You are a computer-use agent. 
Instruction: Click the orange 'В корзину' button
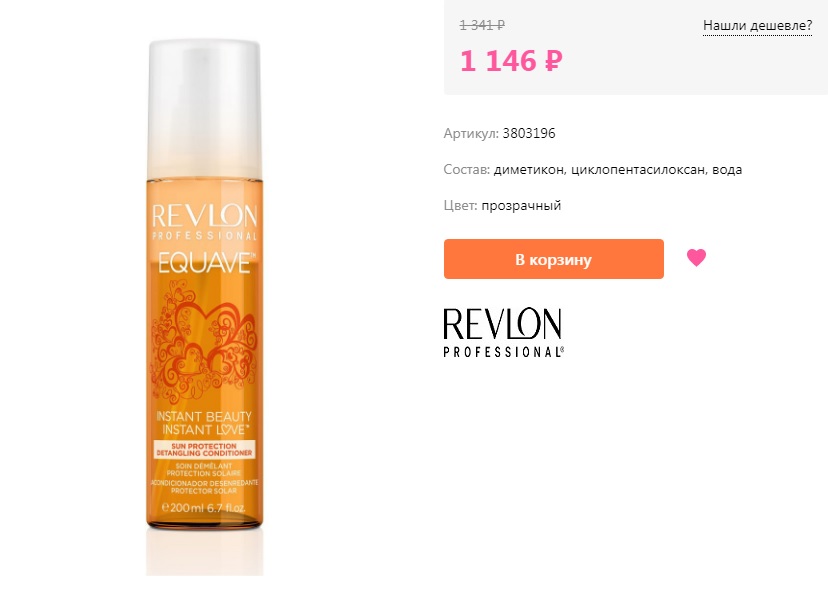pos(553,259)
